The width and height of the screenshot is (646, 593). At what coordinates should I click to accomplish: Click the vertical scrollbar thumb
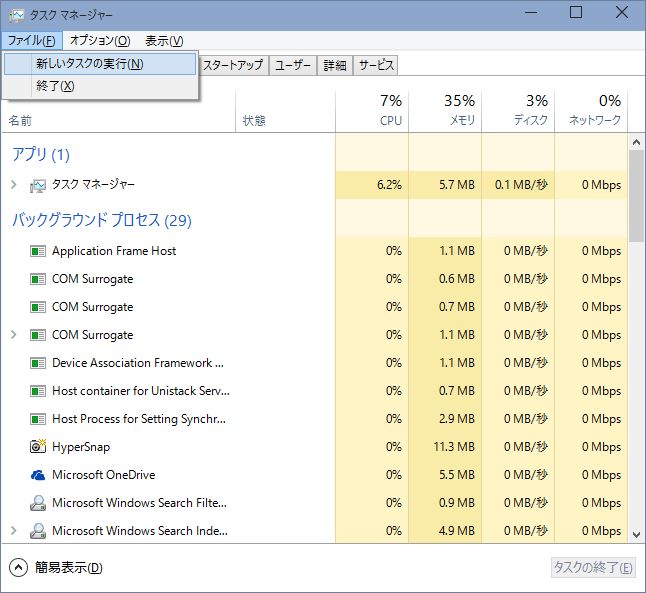point(637,196)
